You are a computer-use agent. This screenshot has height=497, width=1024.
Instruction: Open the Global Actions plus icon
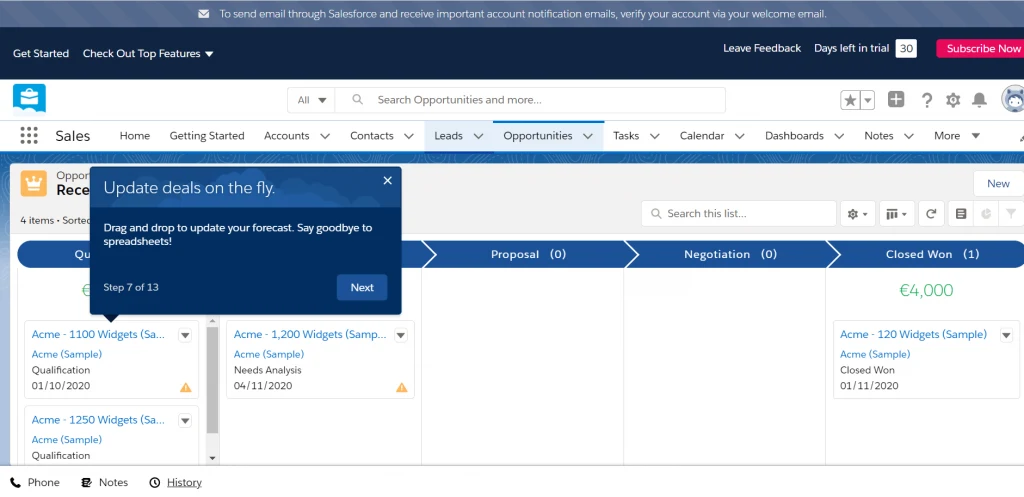896,99
